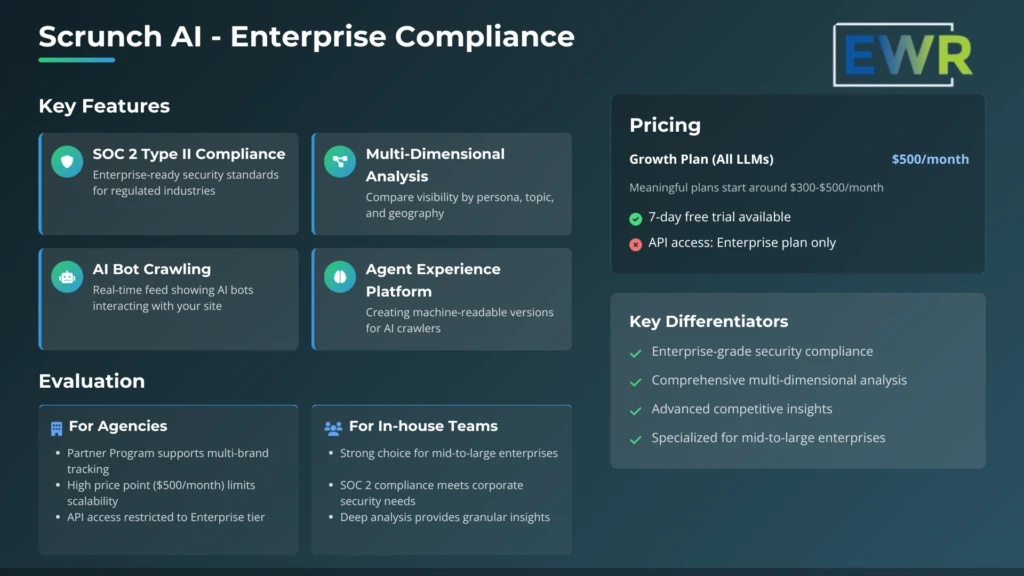Click the green check beside 7-day free trial
The width and height of the screenshot is (1024, 576).
[636, 218]
